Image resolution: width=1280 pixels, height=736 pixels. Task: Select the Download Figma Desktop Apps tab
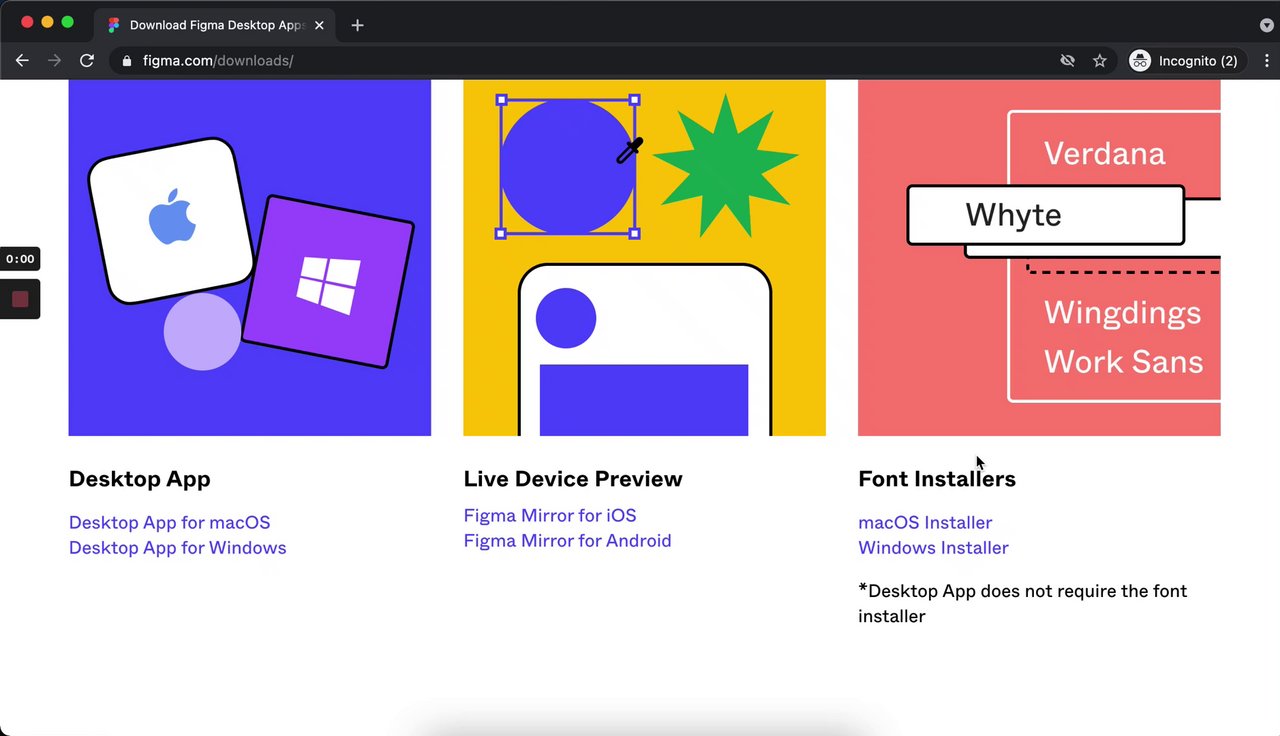coord(216,25)
